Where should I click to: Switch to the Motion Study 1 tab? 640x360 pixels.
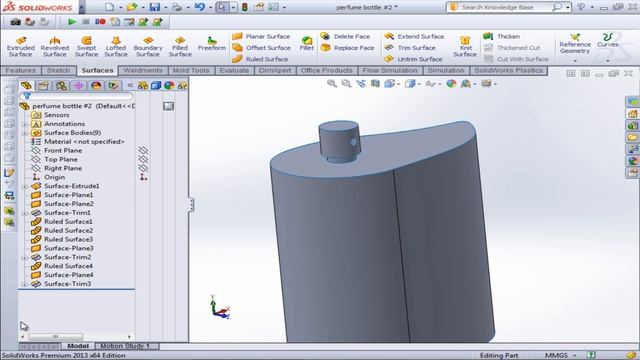124,346
